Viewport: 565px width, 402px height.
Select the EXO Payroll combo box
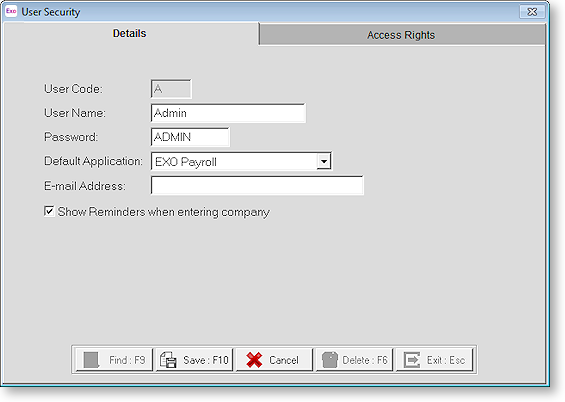tap(241, 161)
